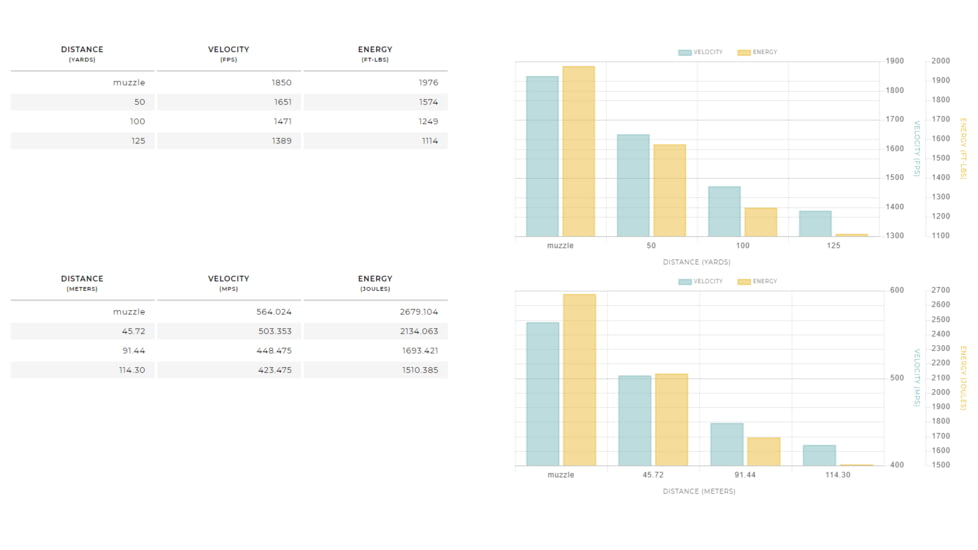Viewport: 978px width, 550px height.
Task: Select the velocity bar at 125 yards
Action: (x=815, y=224)
